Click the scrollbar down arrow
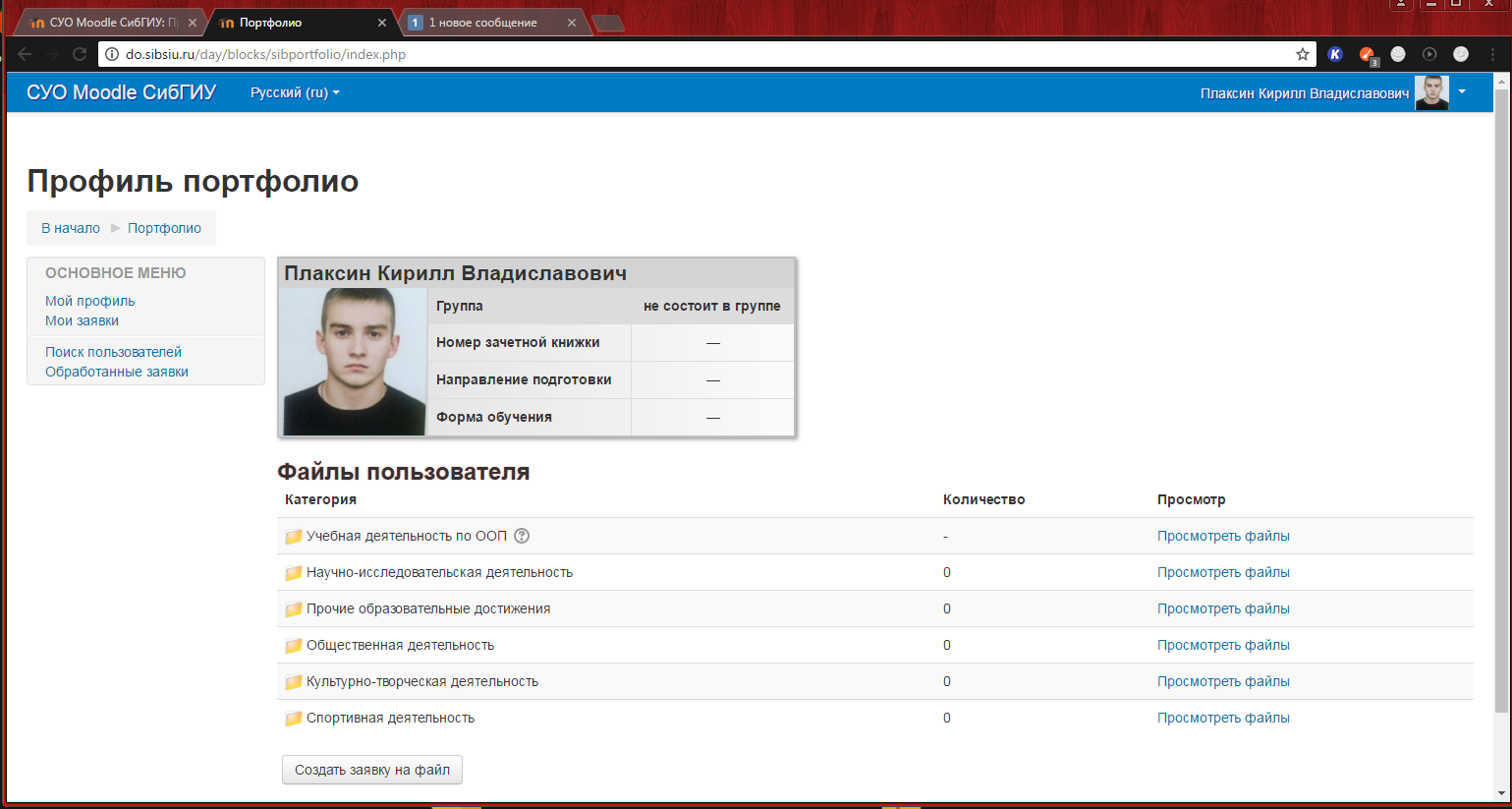 (x=1500, y=793)
